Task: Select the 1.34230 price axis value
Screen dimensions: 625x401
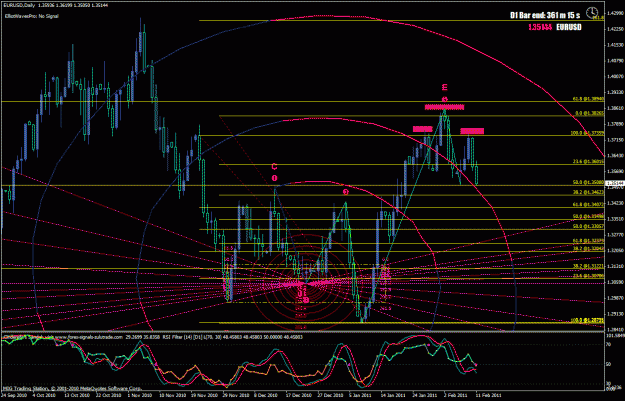Action: click(x=615, y=203)
